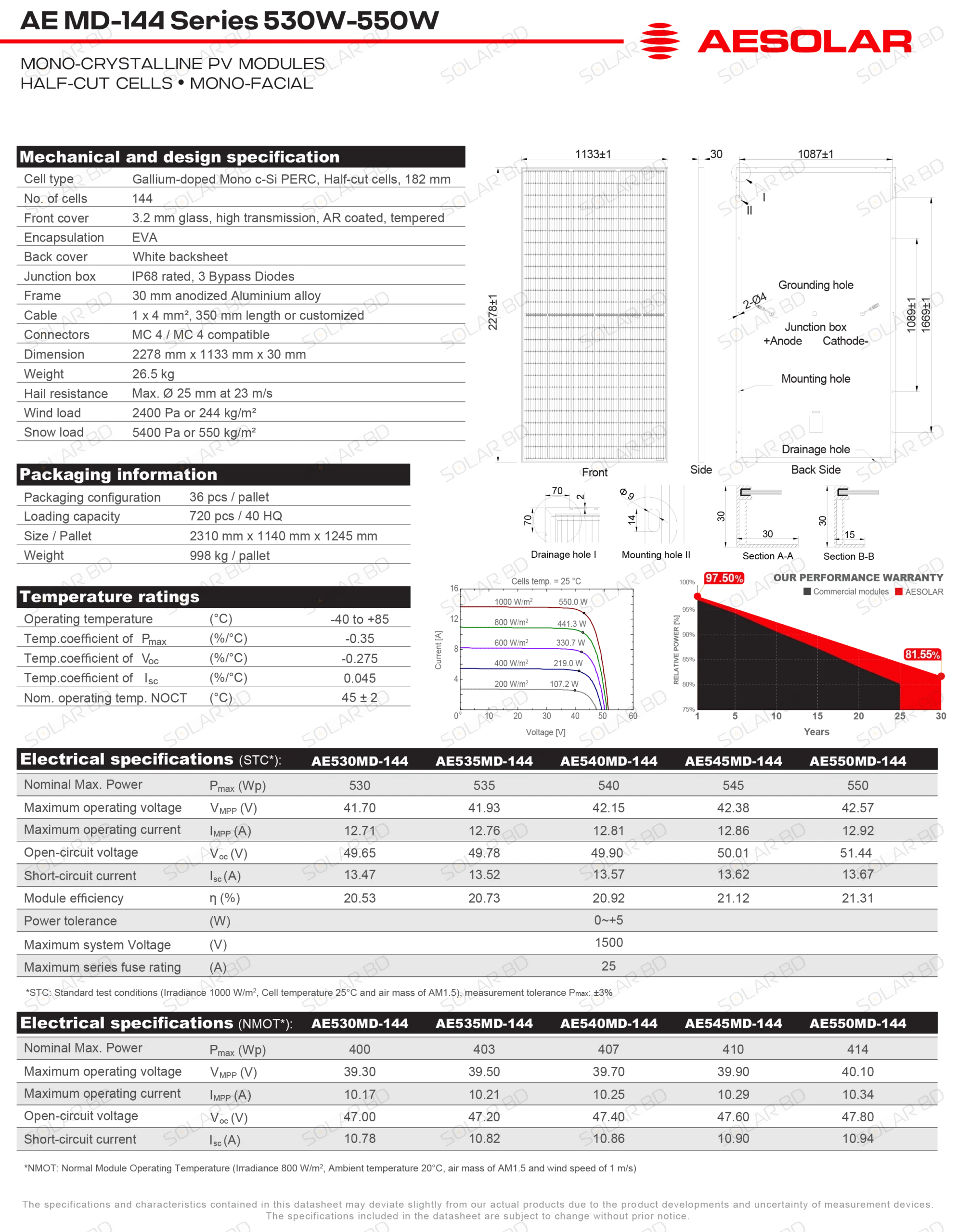The width and height of the screenshot is (957, 1232).
Task: Click the "White backsheet" value
Action: (180, 257)
